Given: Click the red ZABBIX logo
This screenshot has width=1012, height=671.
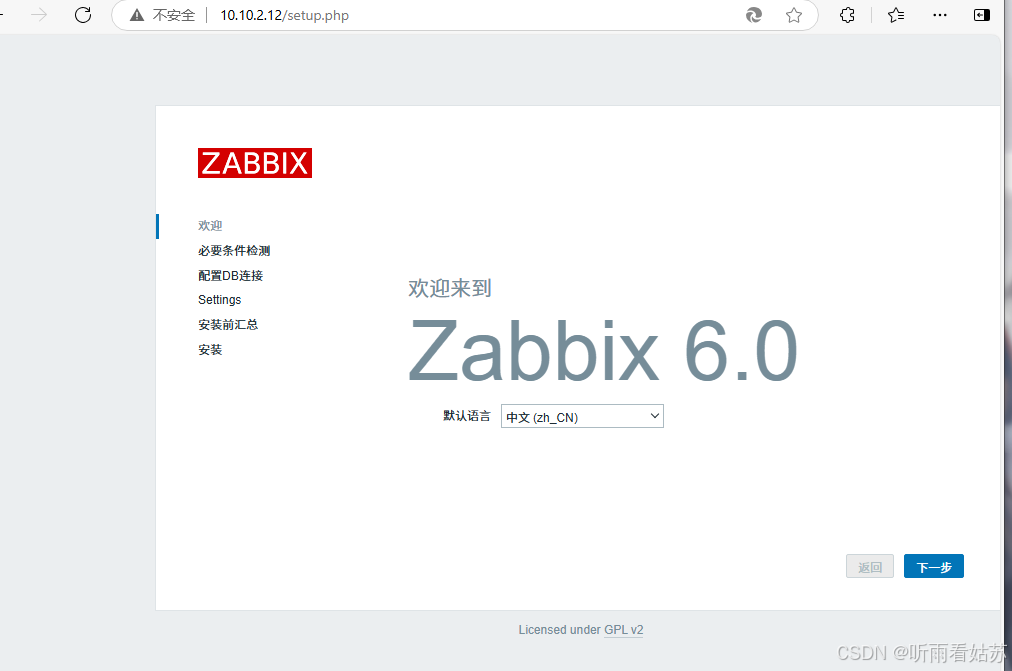Looking at the screenshot, I should [255, 163].
